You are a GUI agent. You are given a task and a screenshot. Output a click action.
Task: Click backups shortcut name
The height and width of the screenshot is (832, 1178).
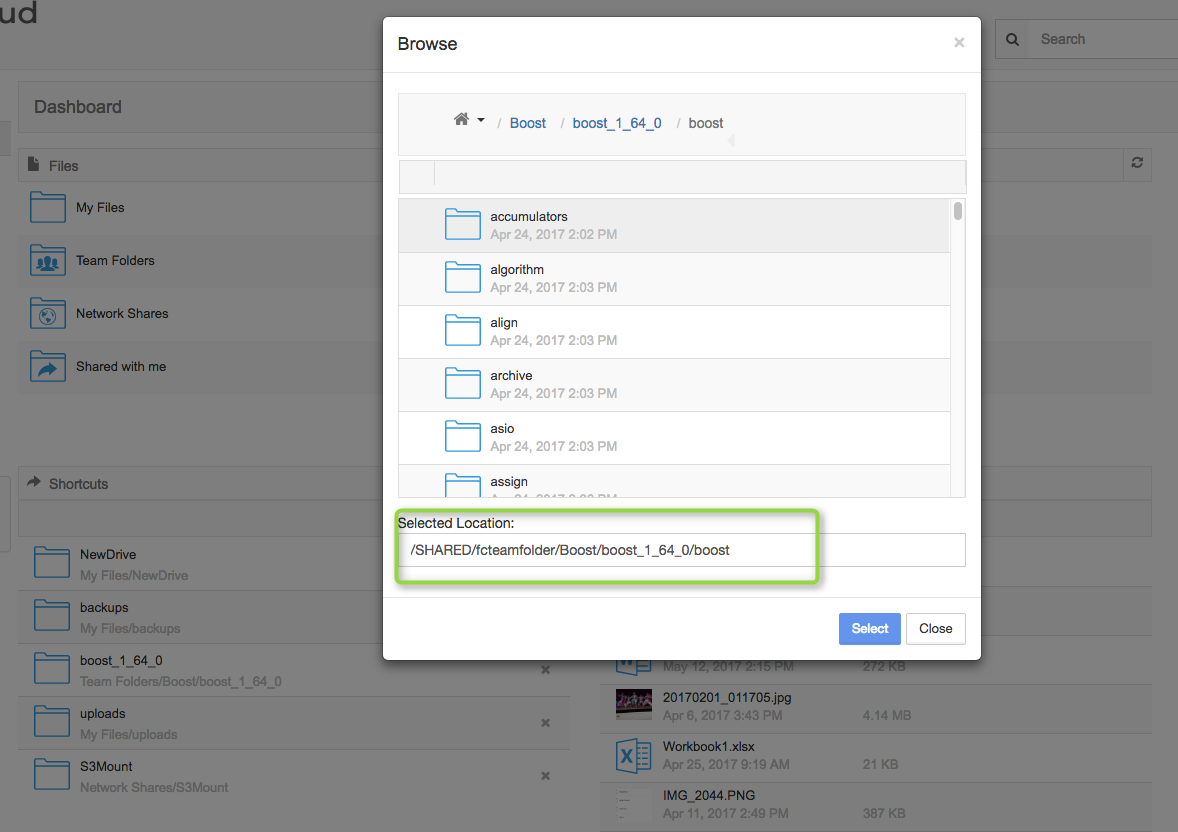click(x=104, y=607)
